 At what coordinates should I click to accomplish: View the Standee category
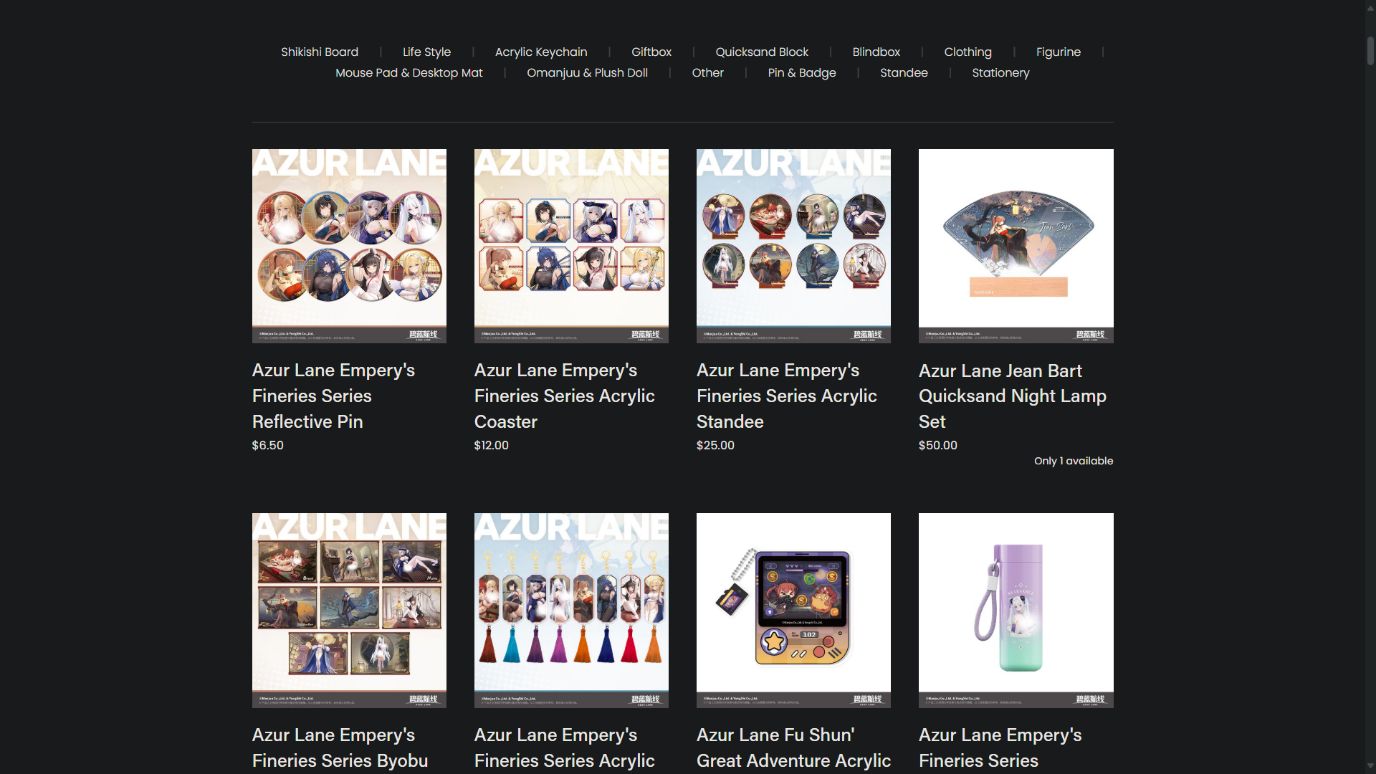point(904,73)
